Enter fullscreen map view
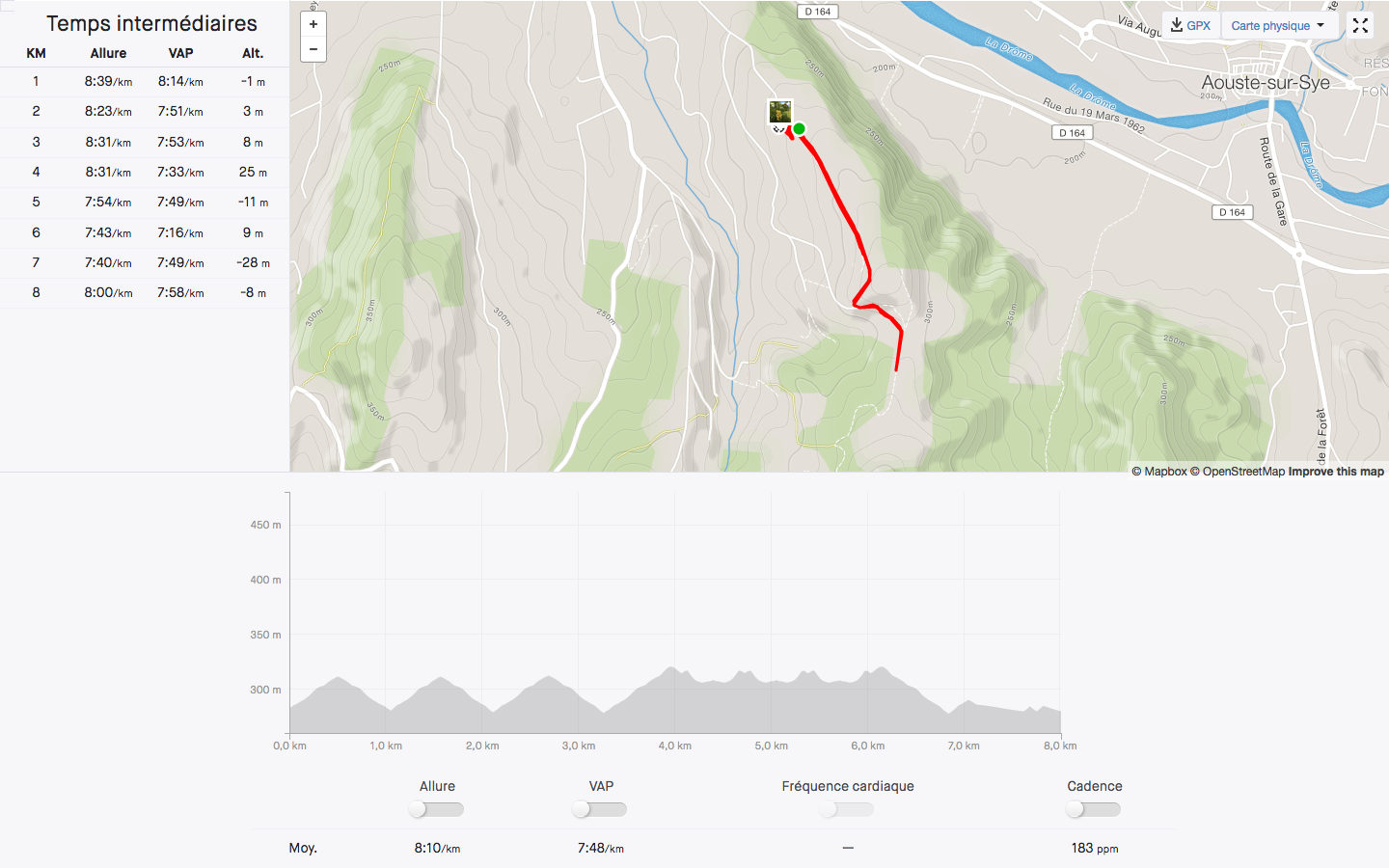This screenshot has height=868, width=1389. tap(1360, 26)
